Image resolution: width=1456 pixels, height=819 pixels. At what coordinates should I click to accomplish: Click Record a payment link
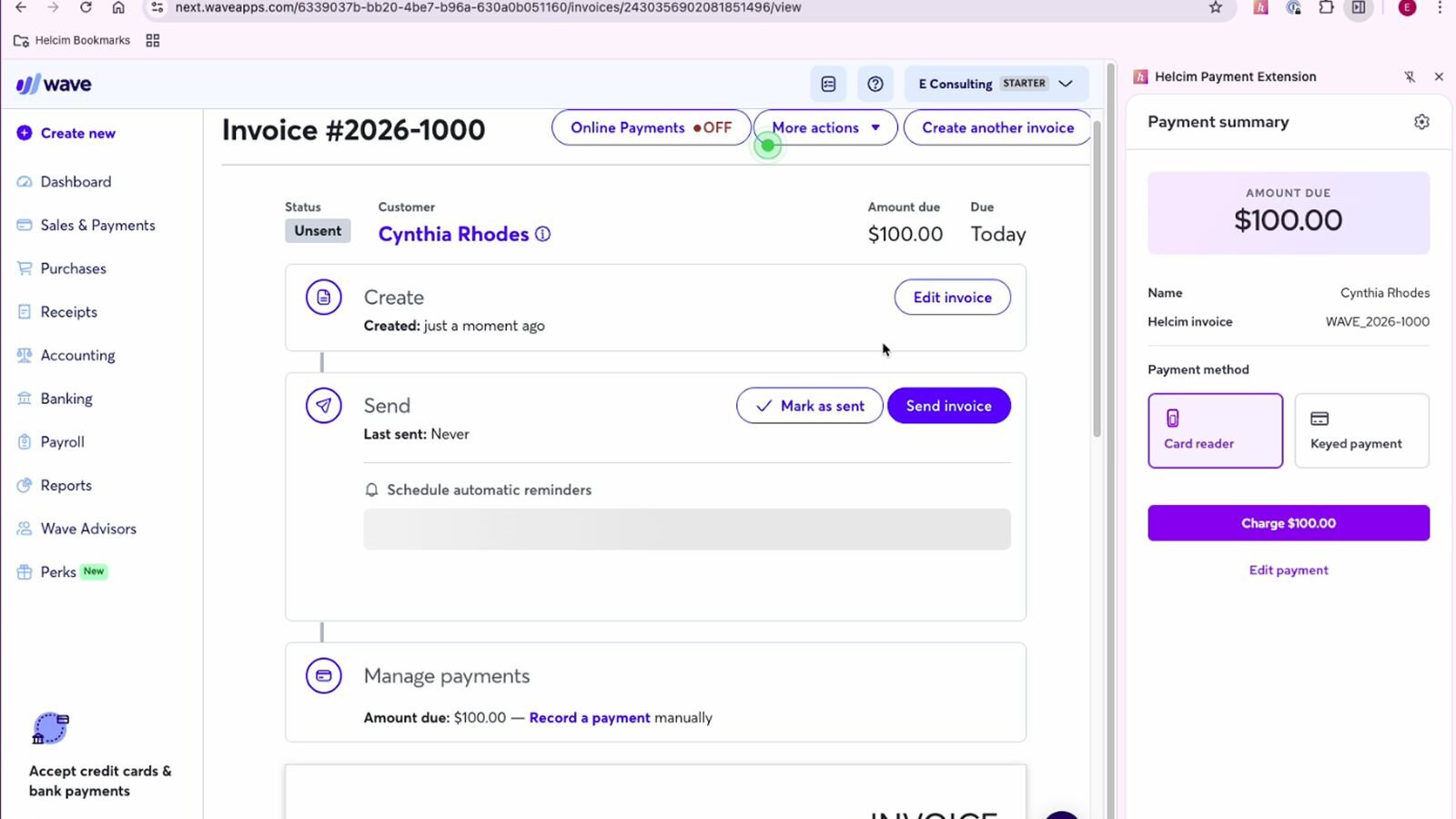click(590, 718)
